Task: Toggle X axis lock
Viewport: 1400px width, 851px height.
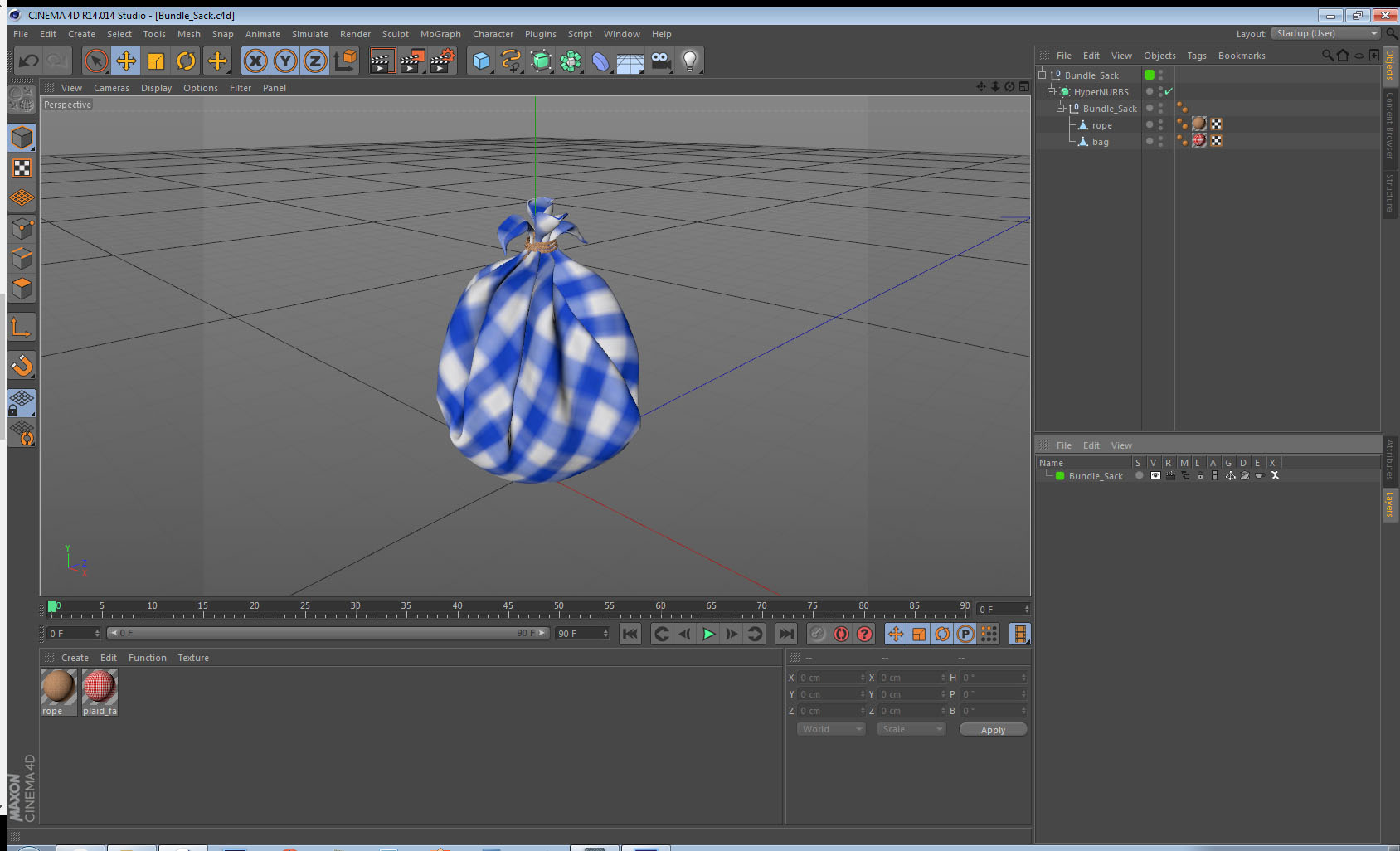Action: point(255,61)
